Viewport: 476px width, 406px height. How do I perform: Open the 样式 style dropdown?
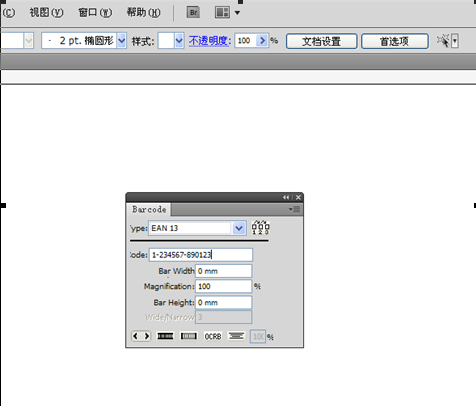coord(179,41)
